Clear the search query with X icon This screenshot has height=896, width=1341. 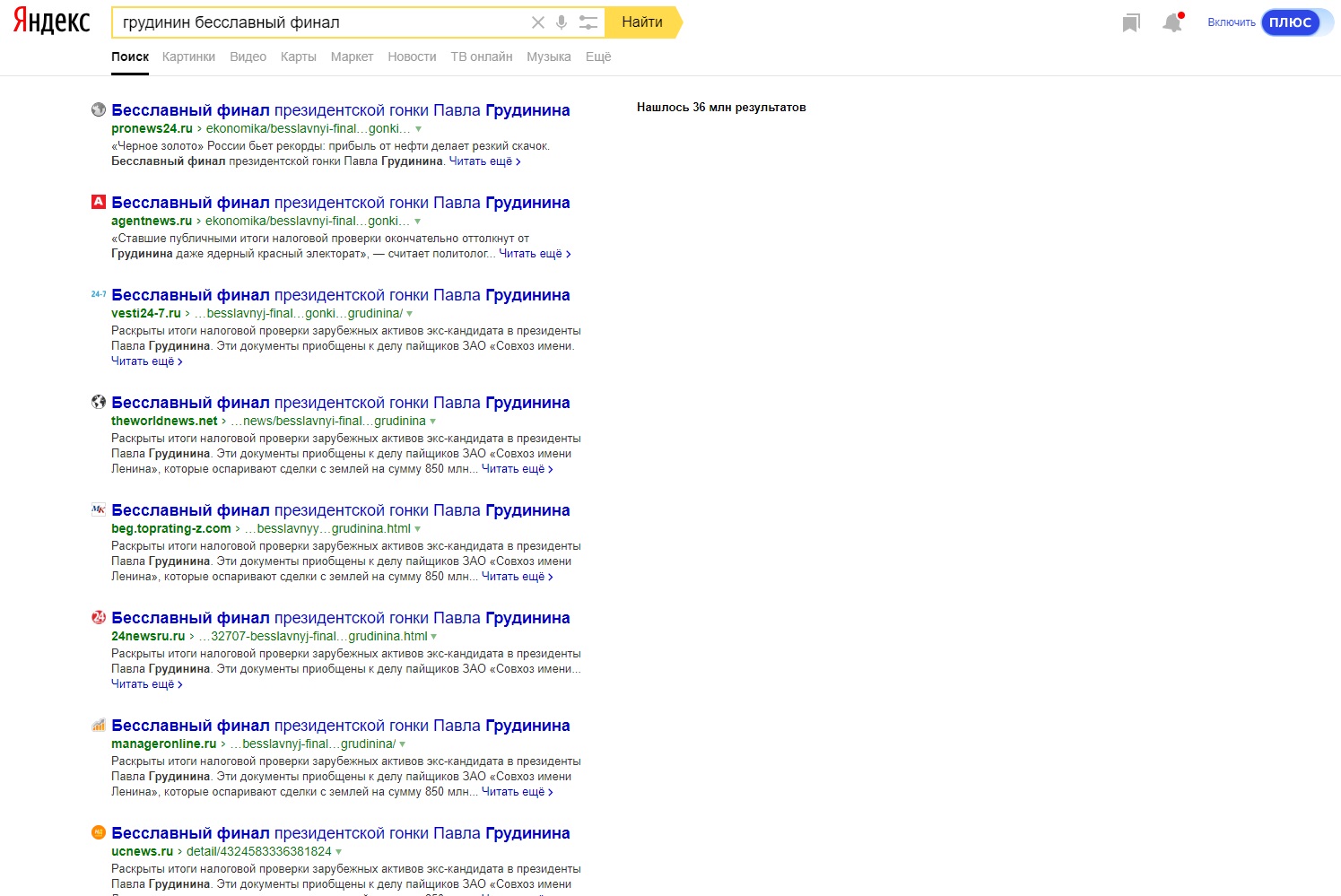click(538, 22)
